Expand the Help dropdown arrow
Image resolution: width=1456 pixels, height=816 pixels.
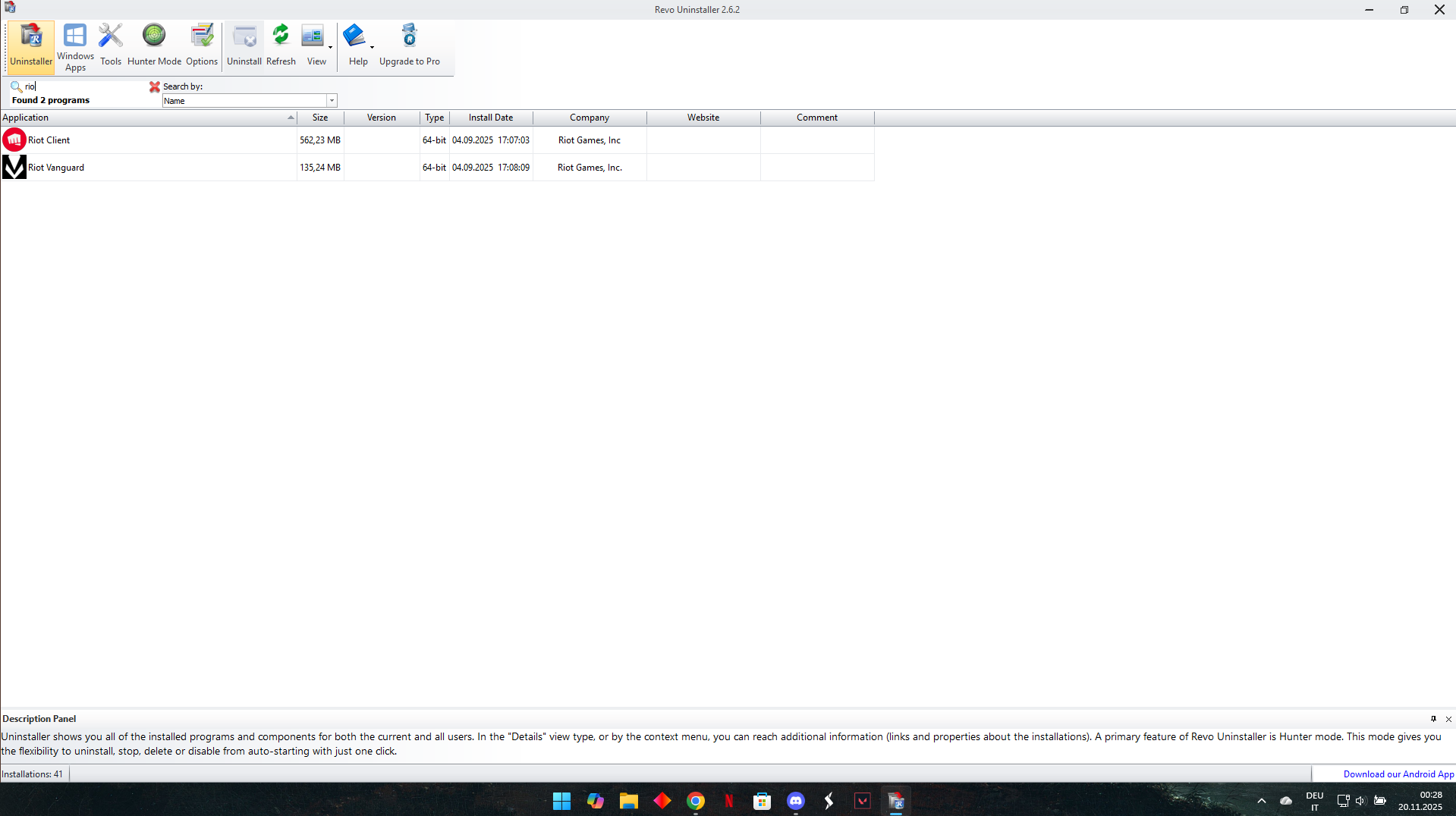click(372, 48)
